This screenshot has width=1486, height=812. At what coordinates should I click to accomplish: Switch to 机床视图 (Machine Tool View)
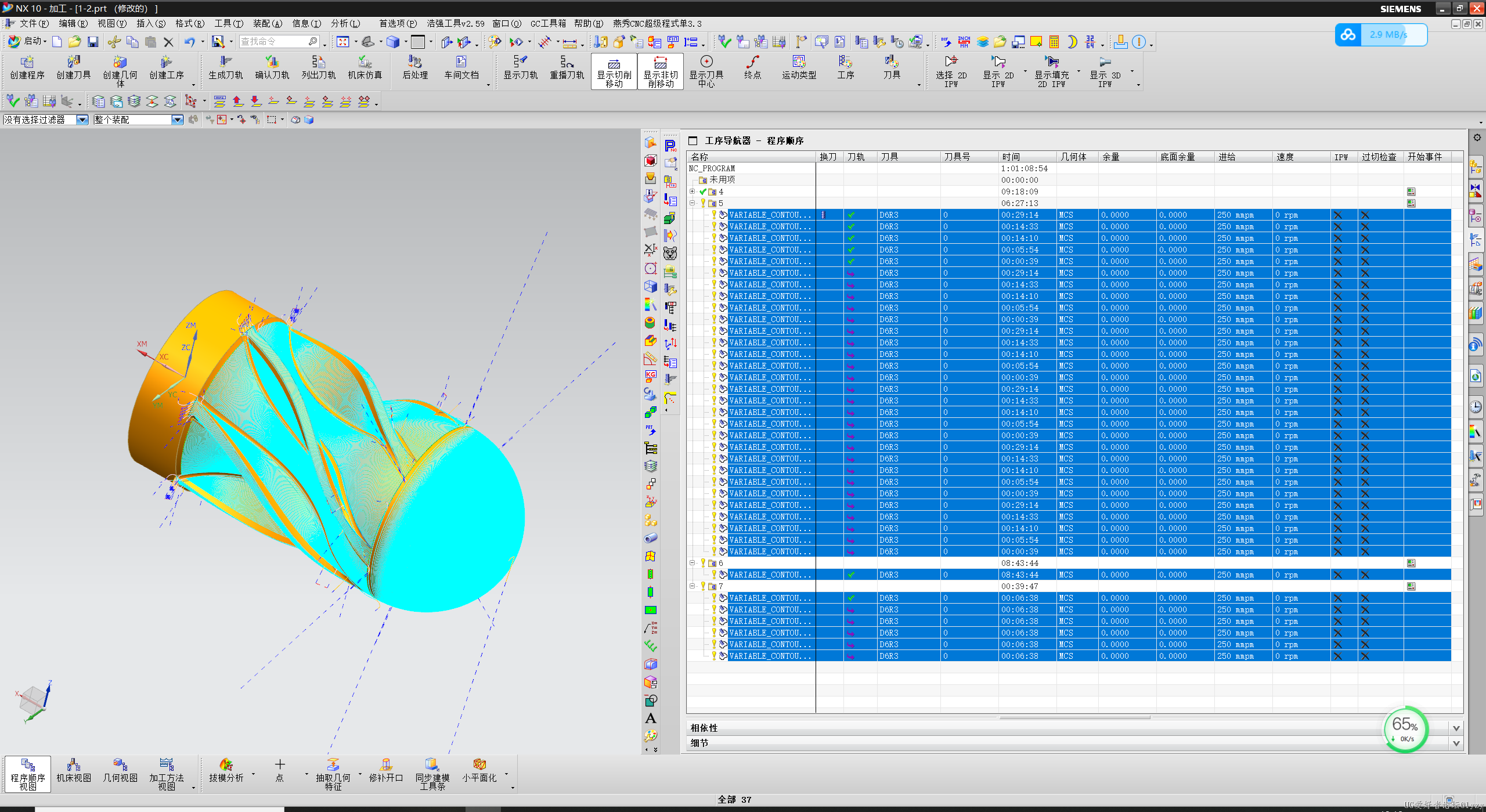pos(74,771)
